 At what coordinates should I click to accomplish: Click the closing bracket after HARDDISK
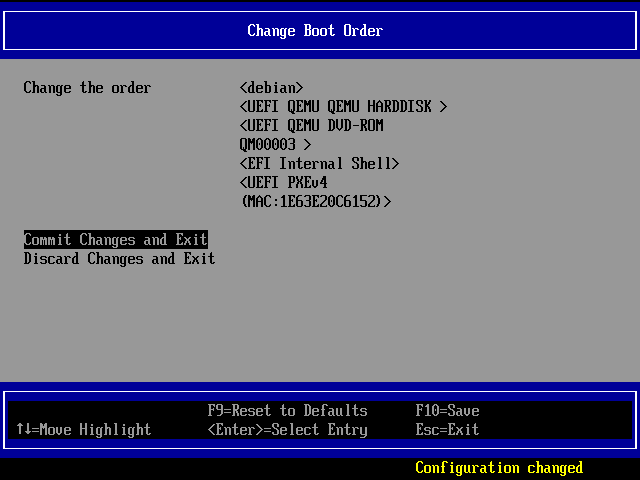[443, 107]
